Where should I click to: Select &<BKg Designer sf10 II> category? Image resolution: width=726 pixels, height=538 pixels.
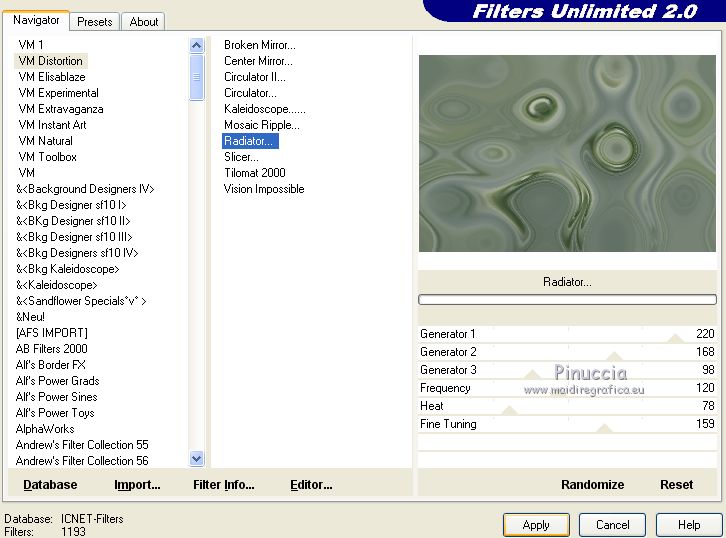click(x=73, y=221)
